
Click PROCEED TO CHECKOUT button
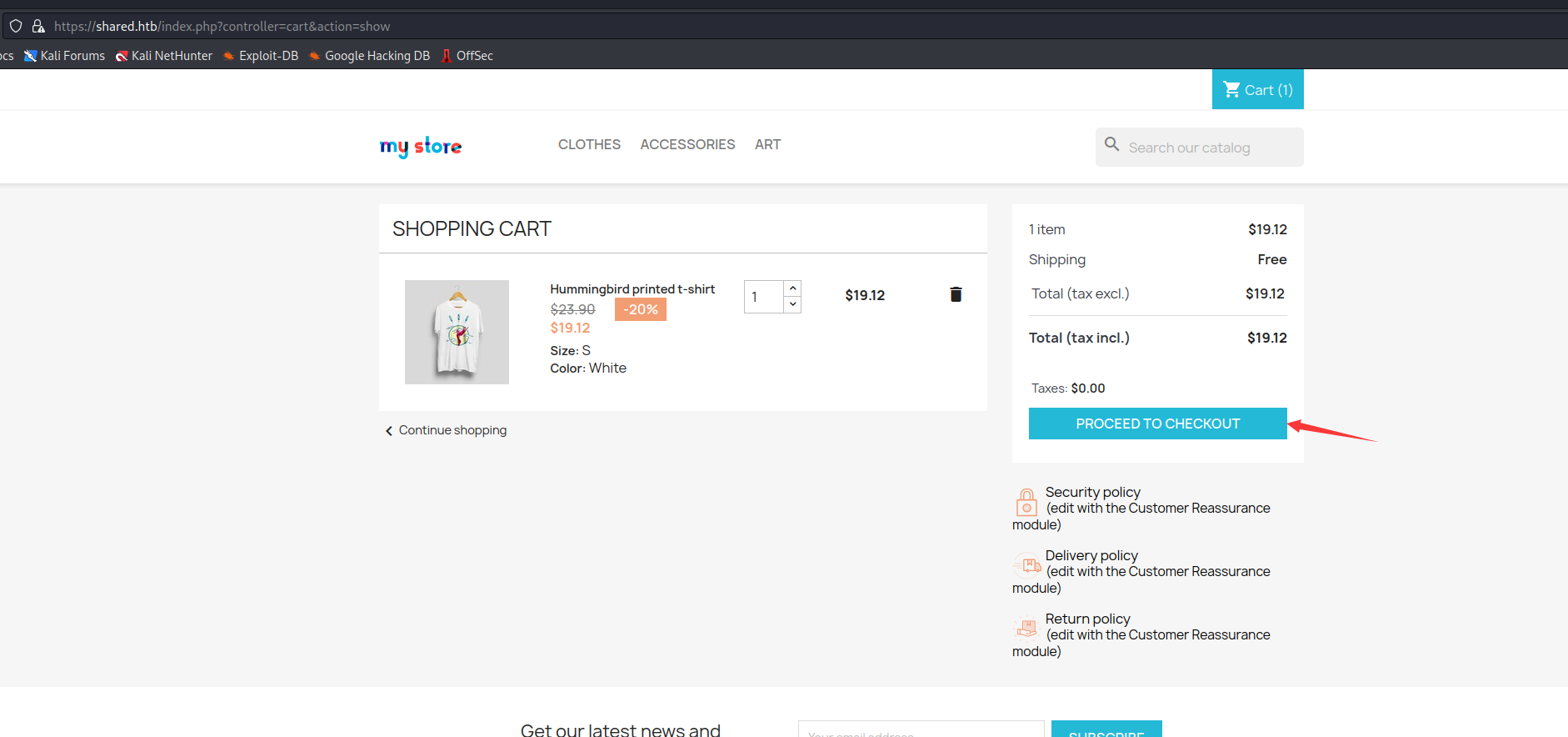pos(1157,424)
